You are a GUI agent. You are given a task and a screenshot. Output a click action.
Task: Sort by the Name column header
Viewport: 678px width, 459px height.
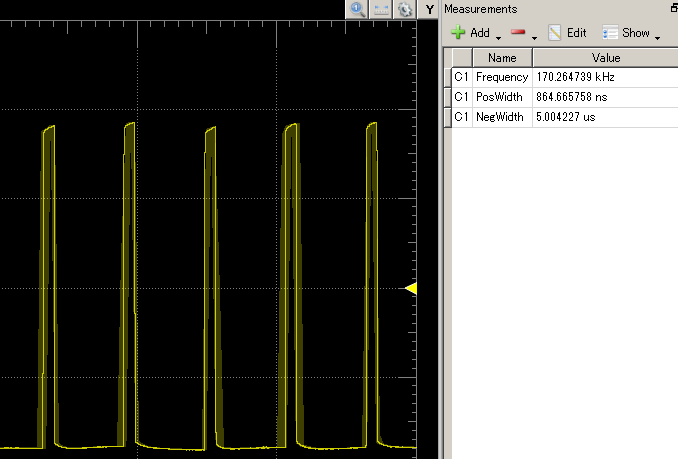click(502, 57)
